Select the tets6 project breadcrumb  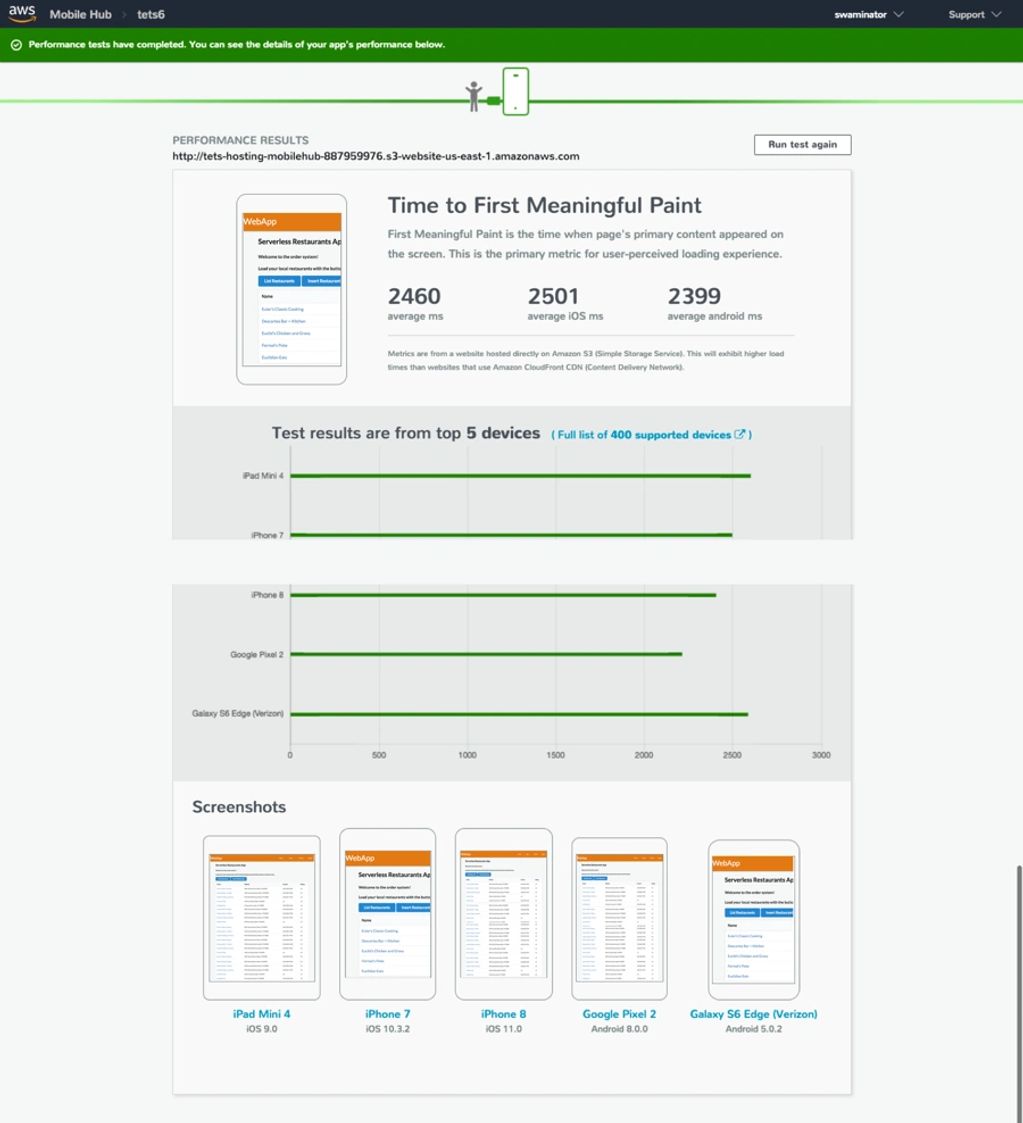pos(151,15)
